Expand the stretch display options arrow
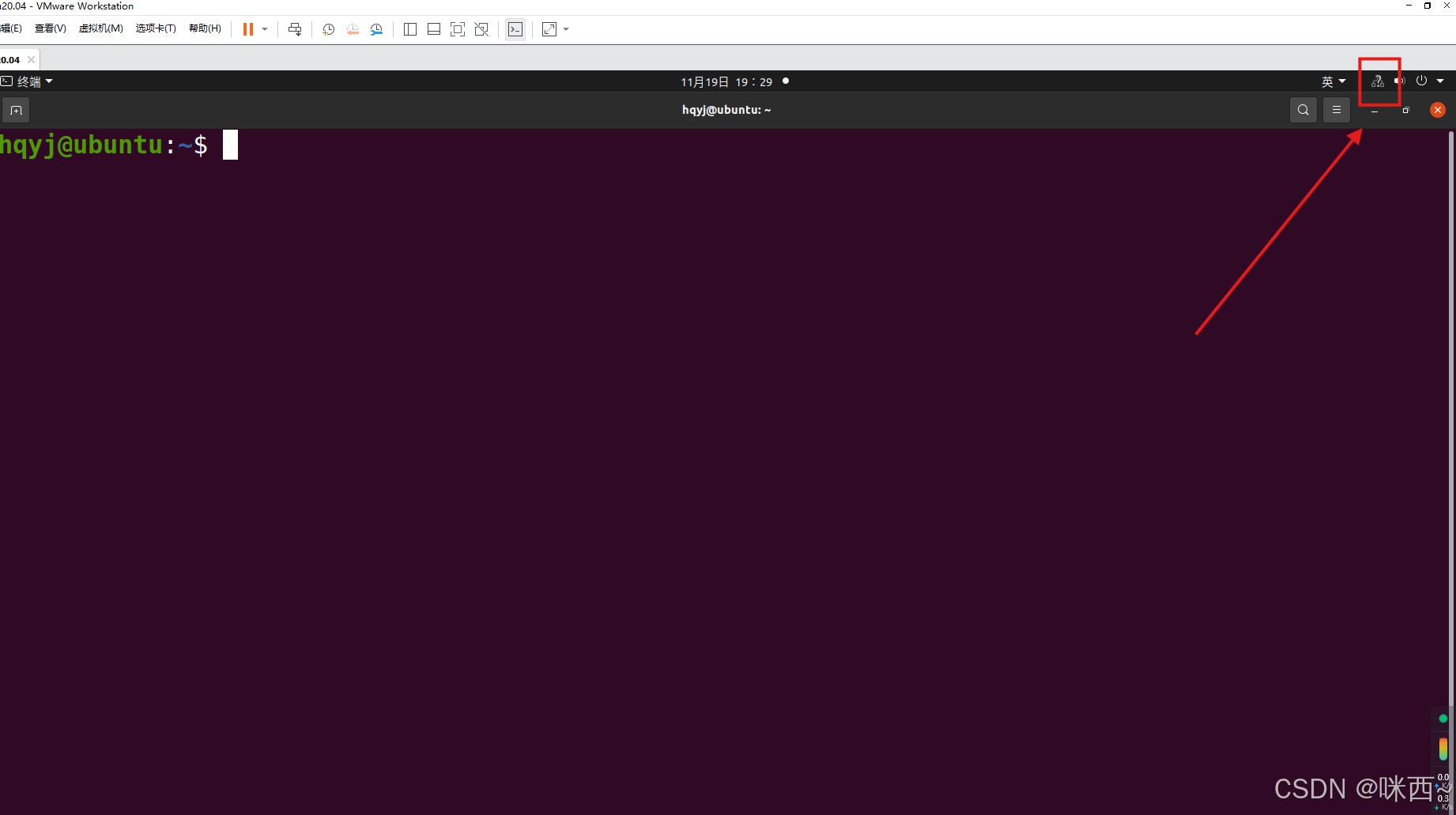This screenshot has width=1456, height=815. coord(566,29)
